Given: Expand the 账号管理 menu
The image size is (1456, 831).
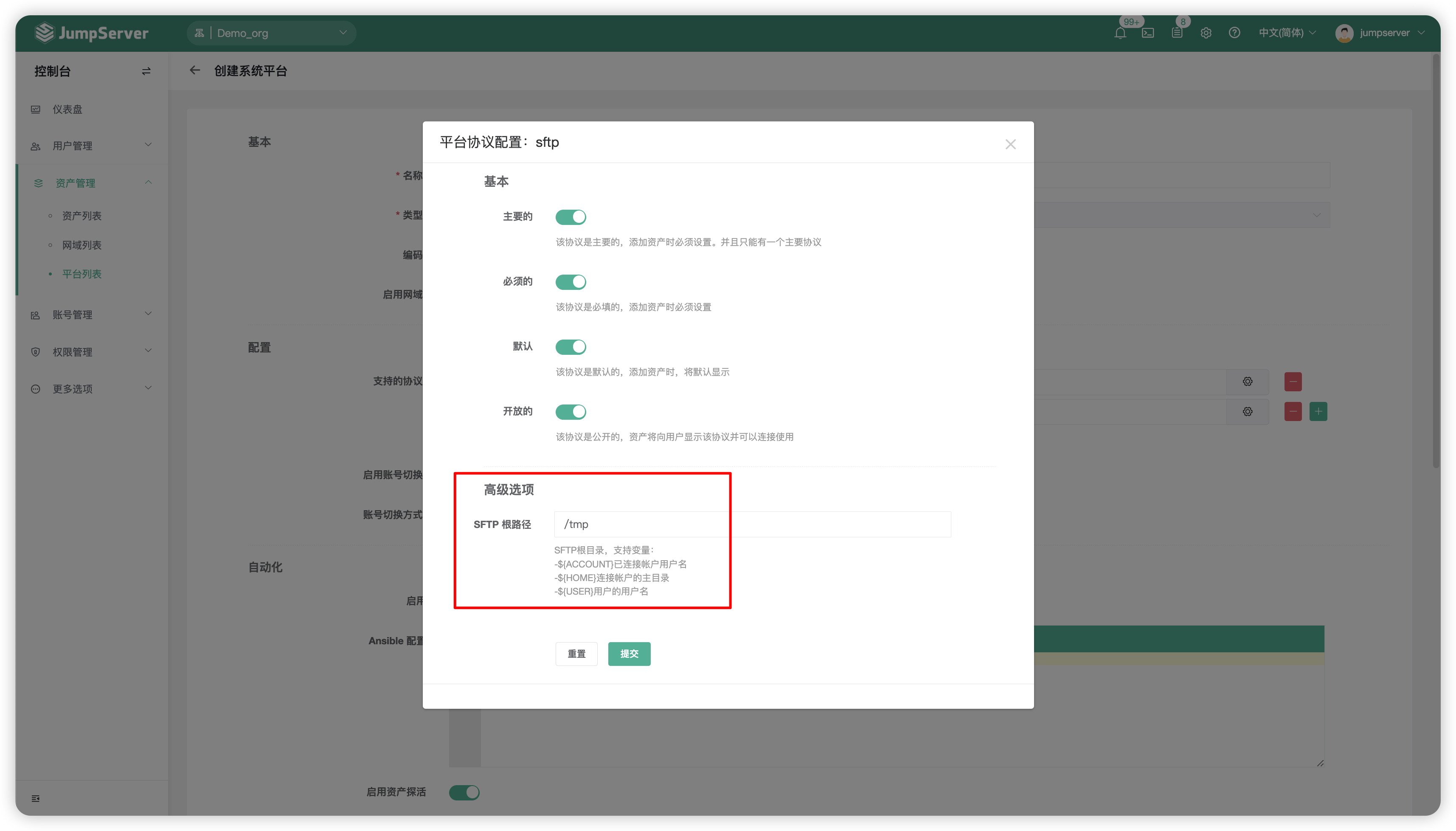Looking at the screenshot, I should tap(92, 314).
